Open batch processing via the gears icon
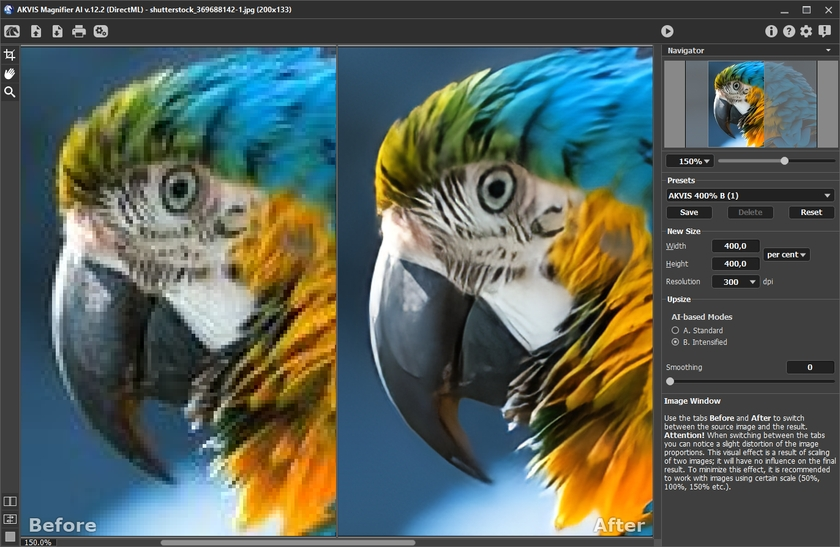Screen dimensions: 840x547 coord(101,32)
